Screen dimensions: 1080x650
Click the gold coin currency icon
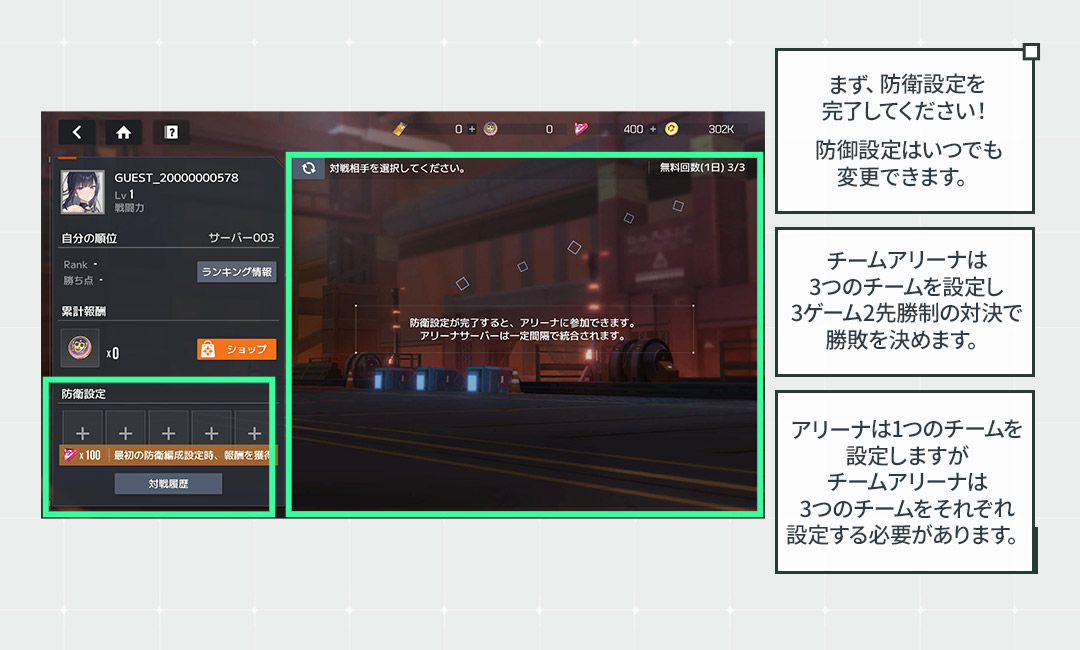672,129
